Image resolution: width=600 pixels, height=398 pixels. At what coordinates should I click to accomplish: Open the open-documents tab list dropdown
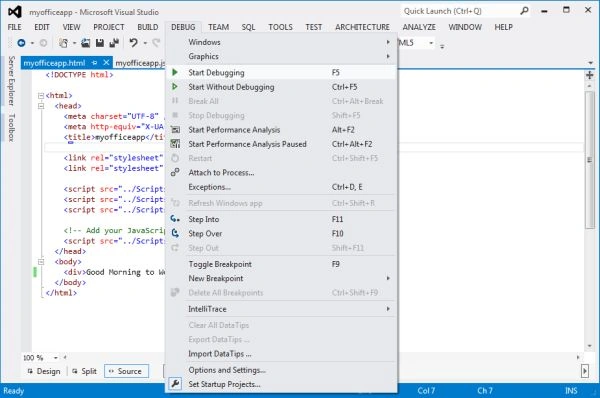click(x=590, y=63)
